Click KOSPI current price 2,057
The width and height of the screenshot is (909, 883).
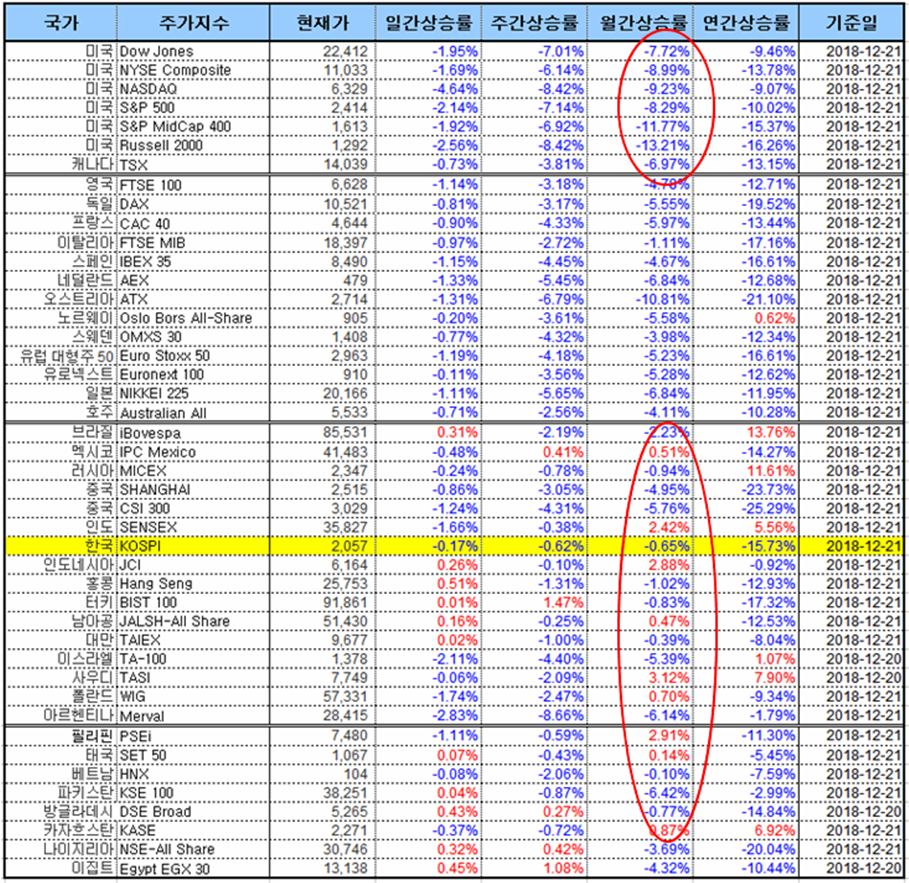click(x=322, y=546)
